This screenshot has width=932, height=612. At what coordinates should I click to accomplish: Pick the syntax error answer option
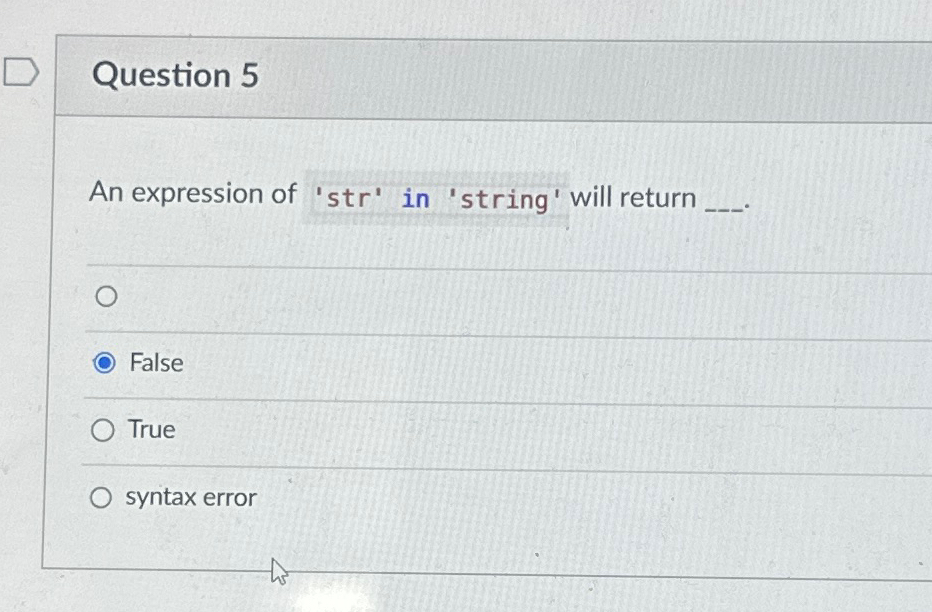101,497
